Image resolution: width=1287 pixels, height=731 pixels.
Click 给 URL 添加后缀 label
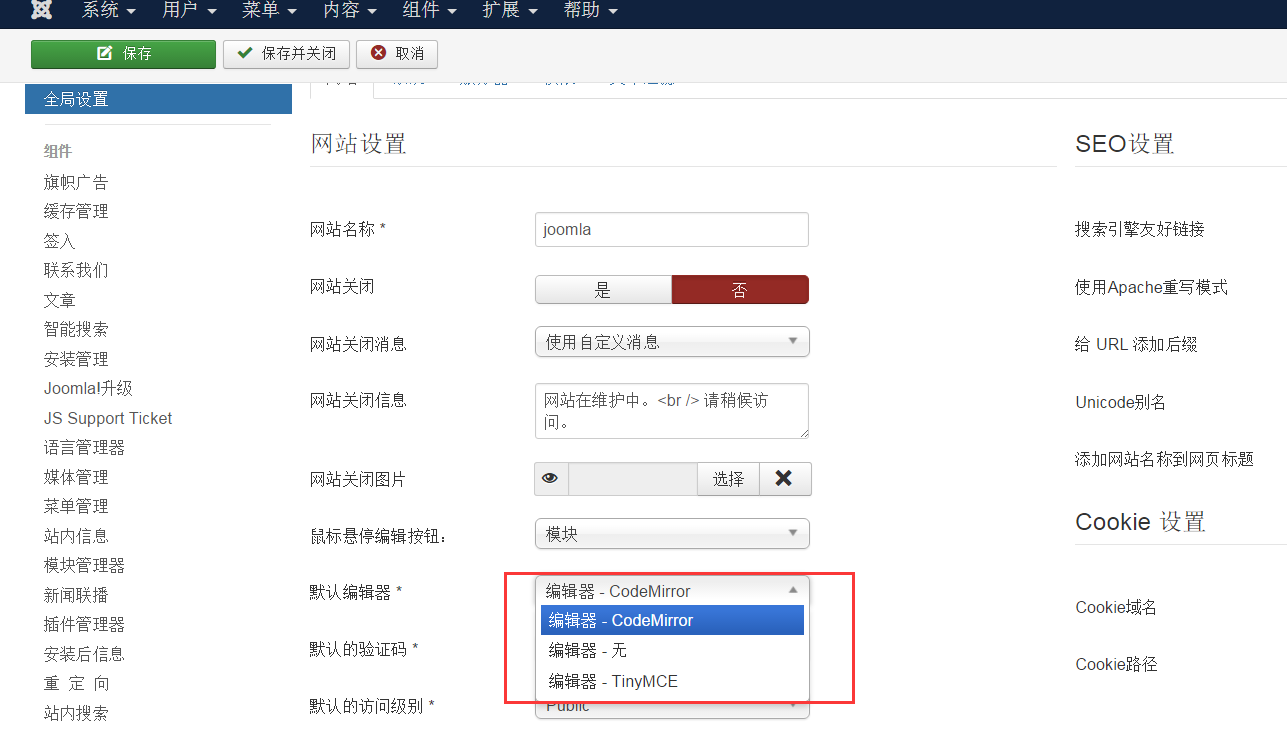tap(1136, 344)
